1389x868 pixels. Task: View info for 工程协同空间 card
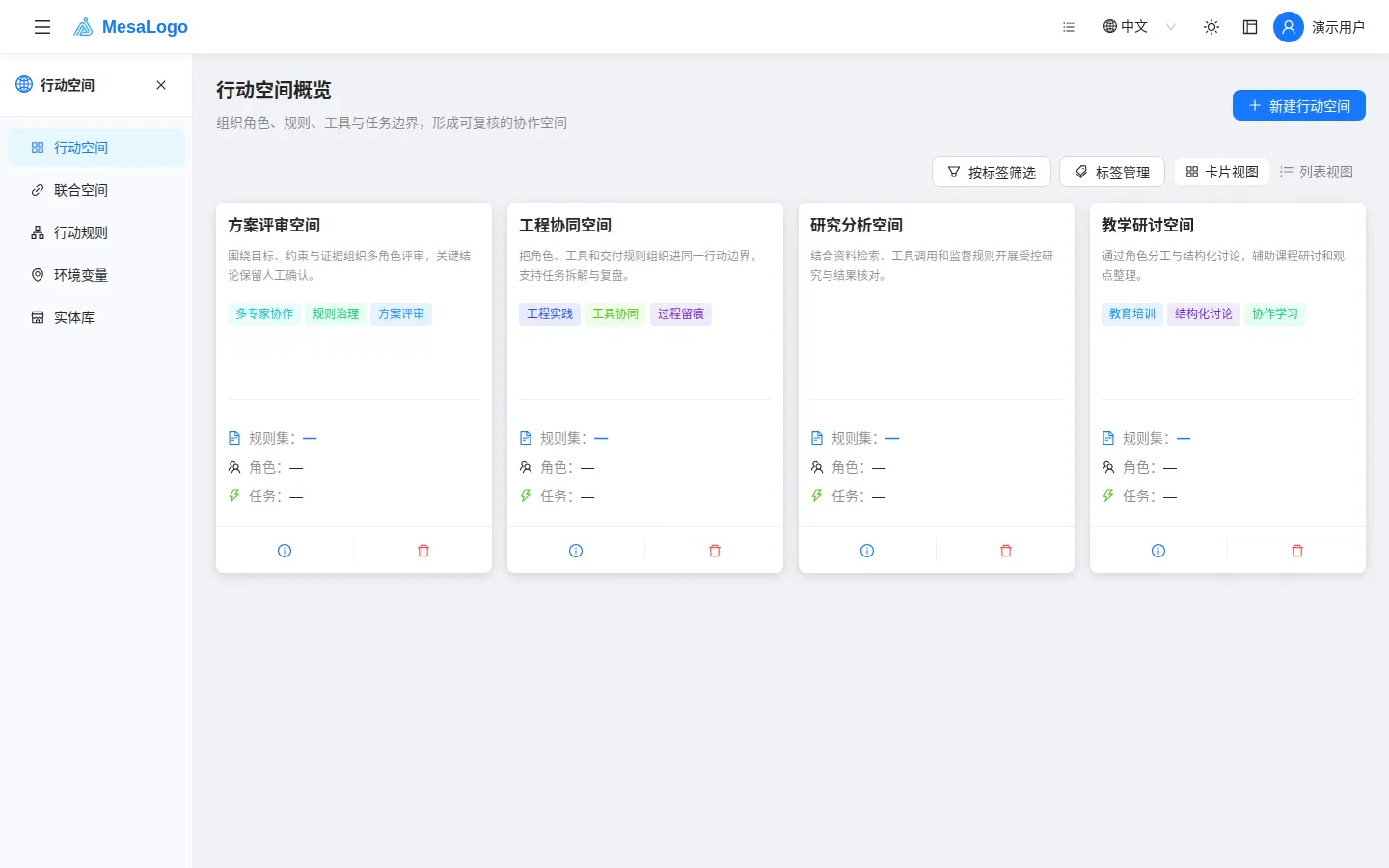pyautogui.click(x=576, y=551)
